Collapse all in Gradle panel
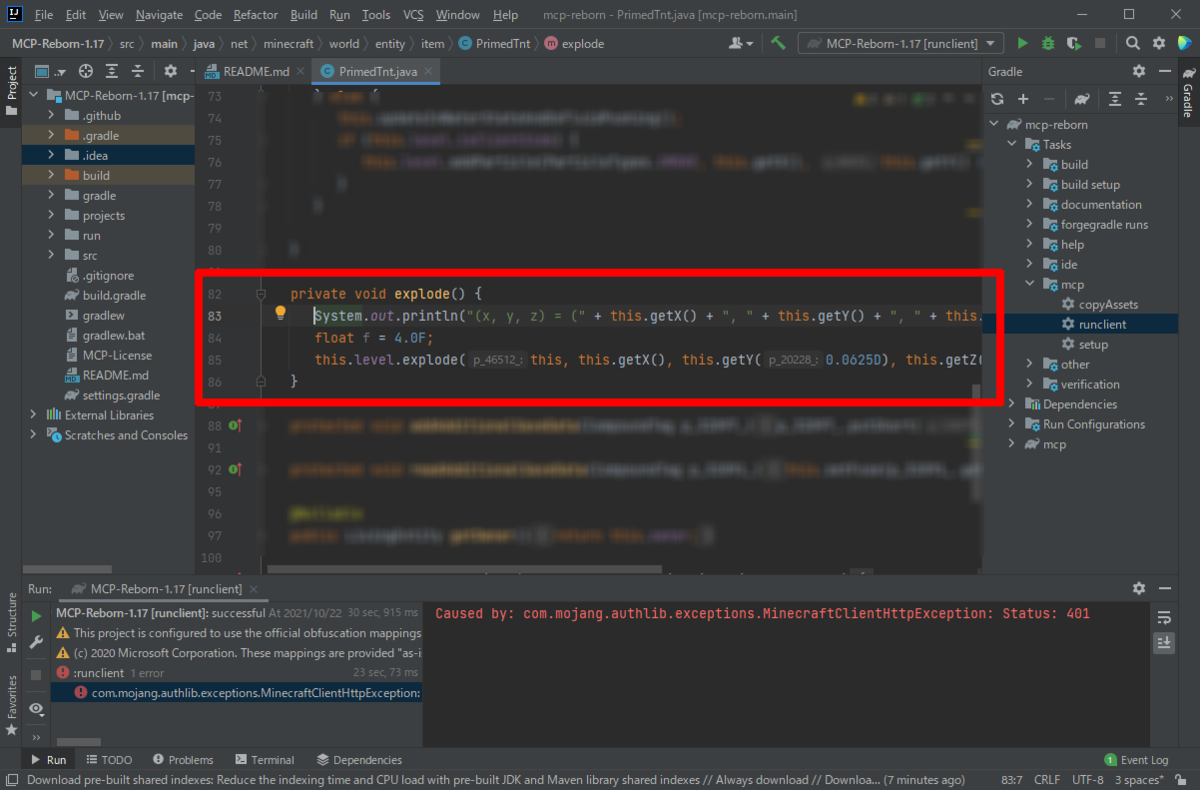This screenshot has width=1200, height=790. 1141,98
